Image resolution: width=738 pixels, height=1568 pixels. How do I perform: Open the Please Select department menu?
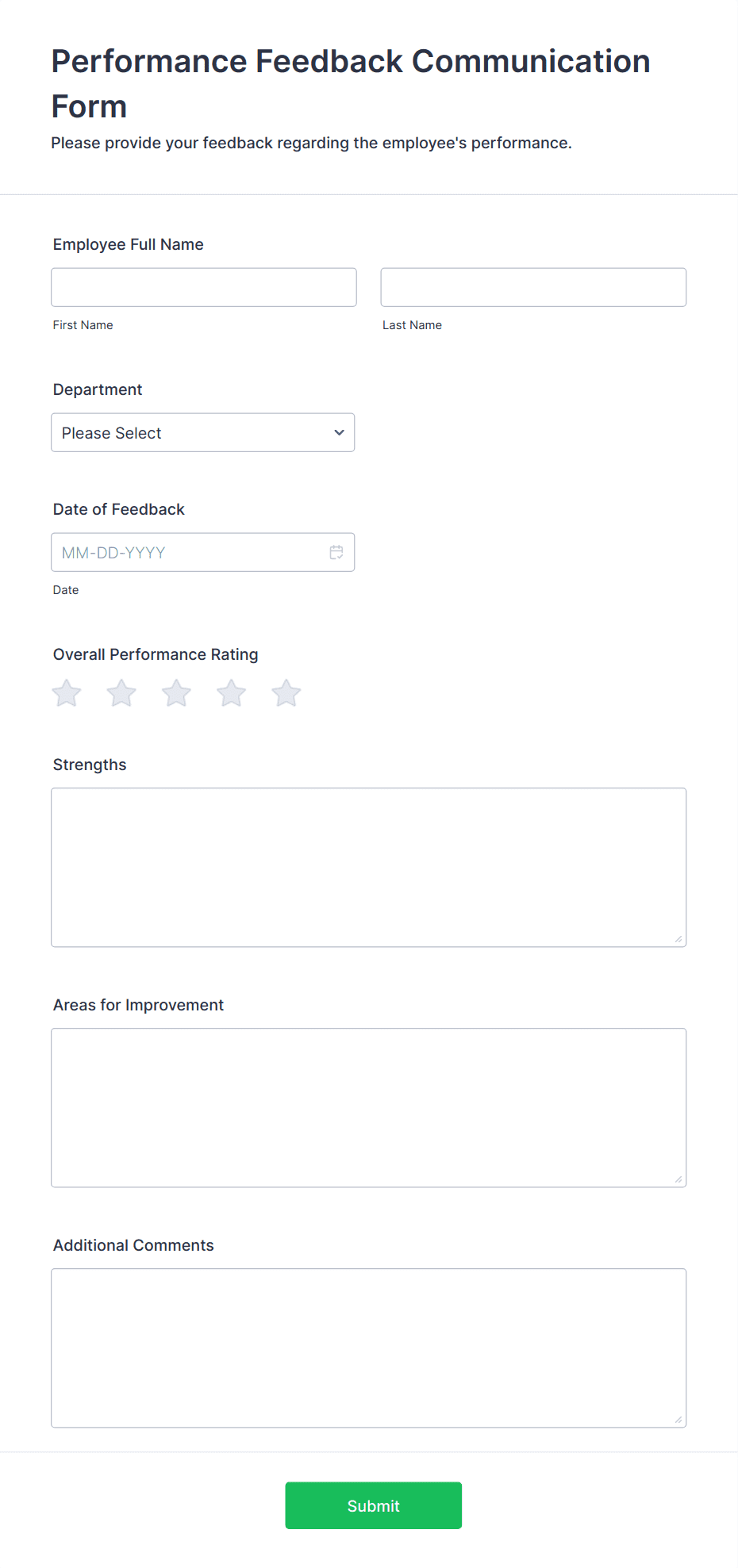pyautogui.click(x=190, y=433)
